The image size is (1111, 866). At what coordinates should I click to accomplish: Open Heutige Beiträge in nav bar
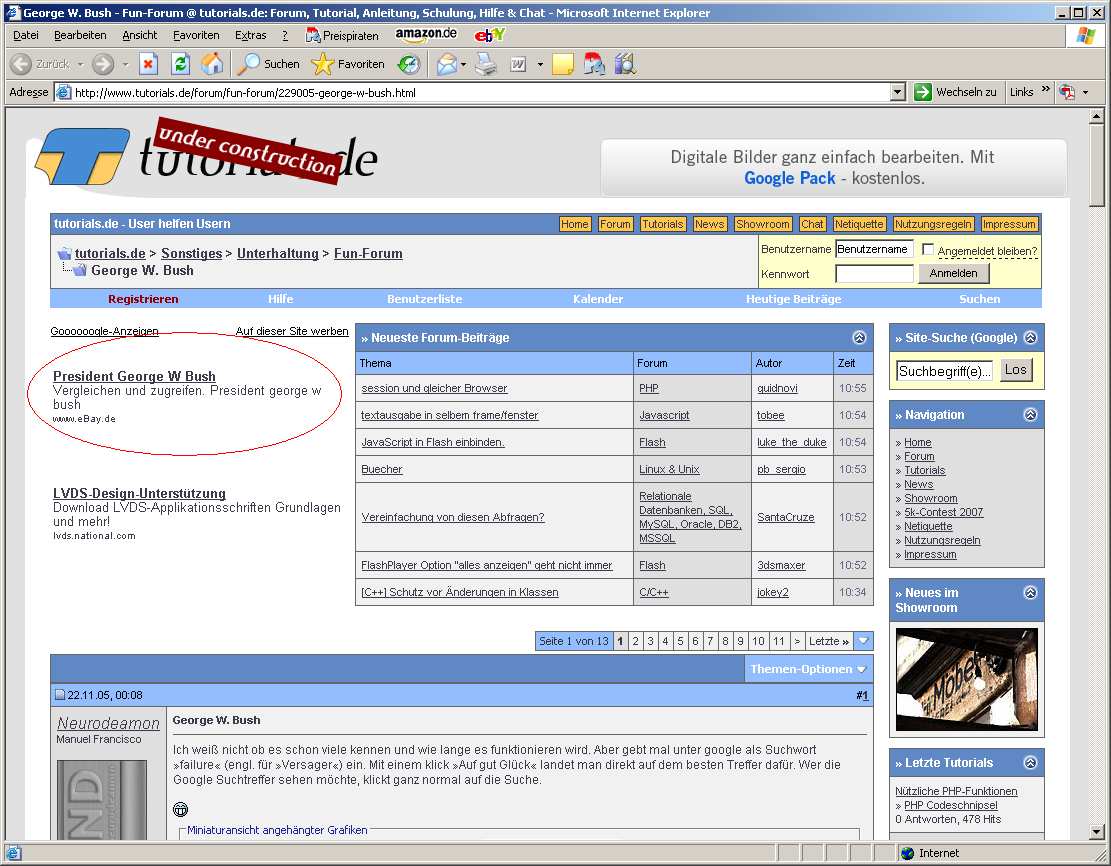click(x=794, y=299)
